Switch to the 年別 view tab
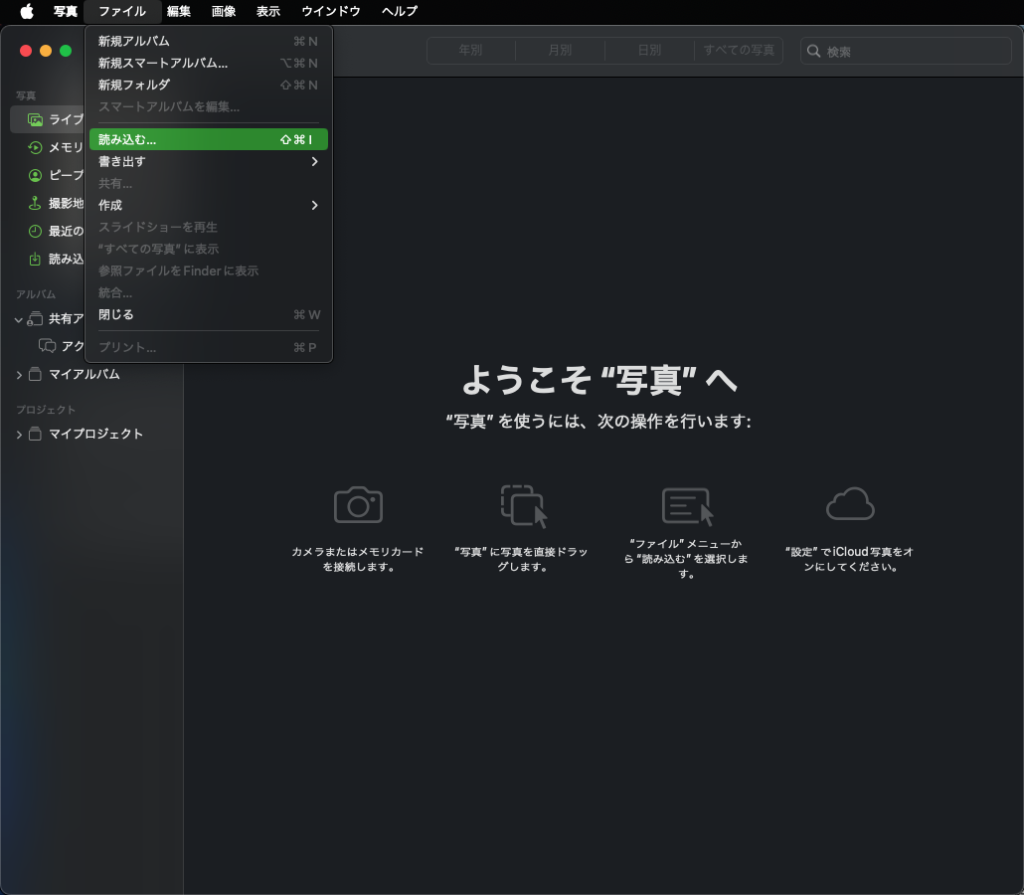The height and width of the screenshot is (895, 1024). point(471,50)
